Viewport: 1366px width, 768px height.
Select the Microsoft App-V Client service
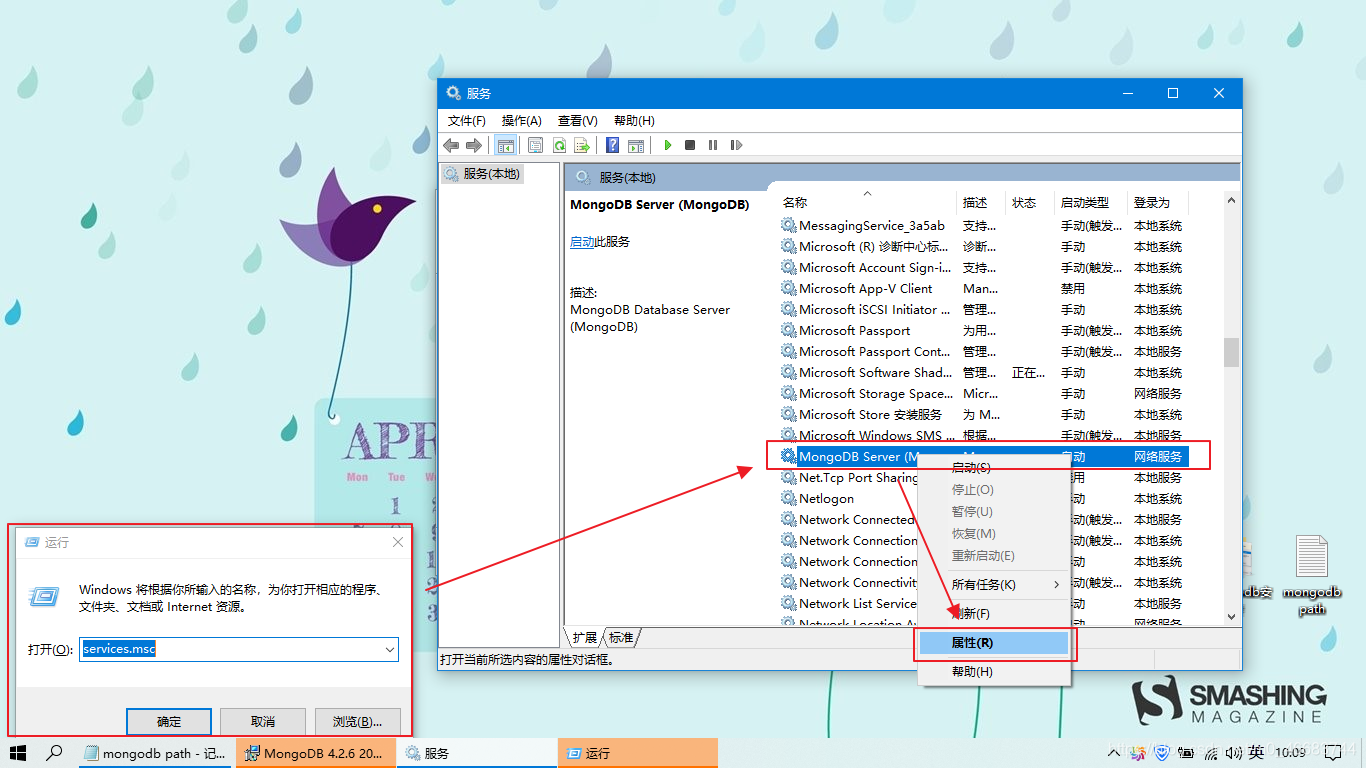point(982,289)
